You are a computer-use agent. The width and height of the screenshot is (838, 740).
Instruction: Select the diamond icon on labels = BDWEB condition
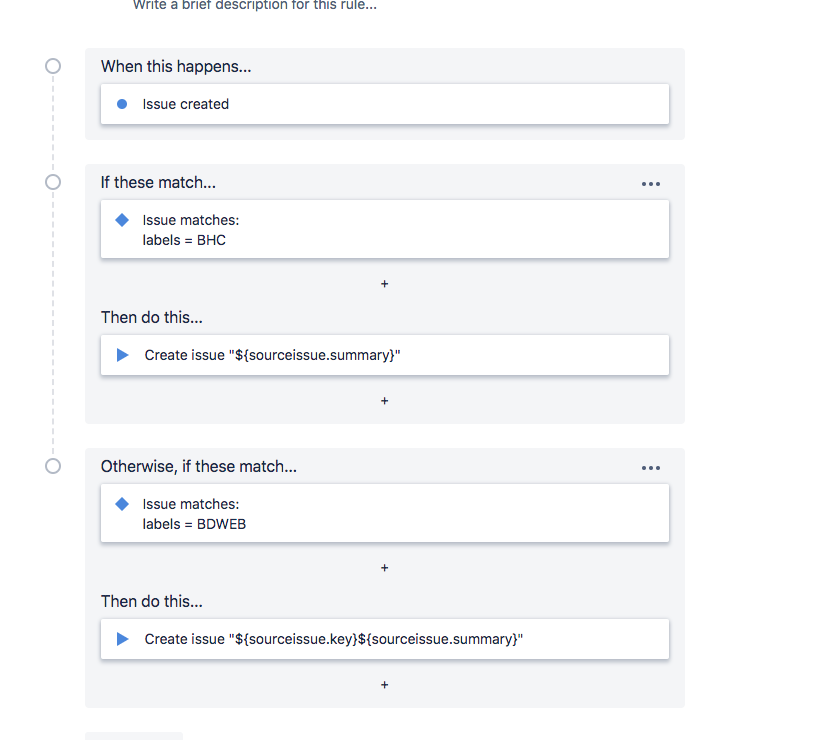[121, 504]
